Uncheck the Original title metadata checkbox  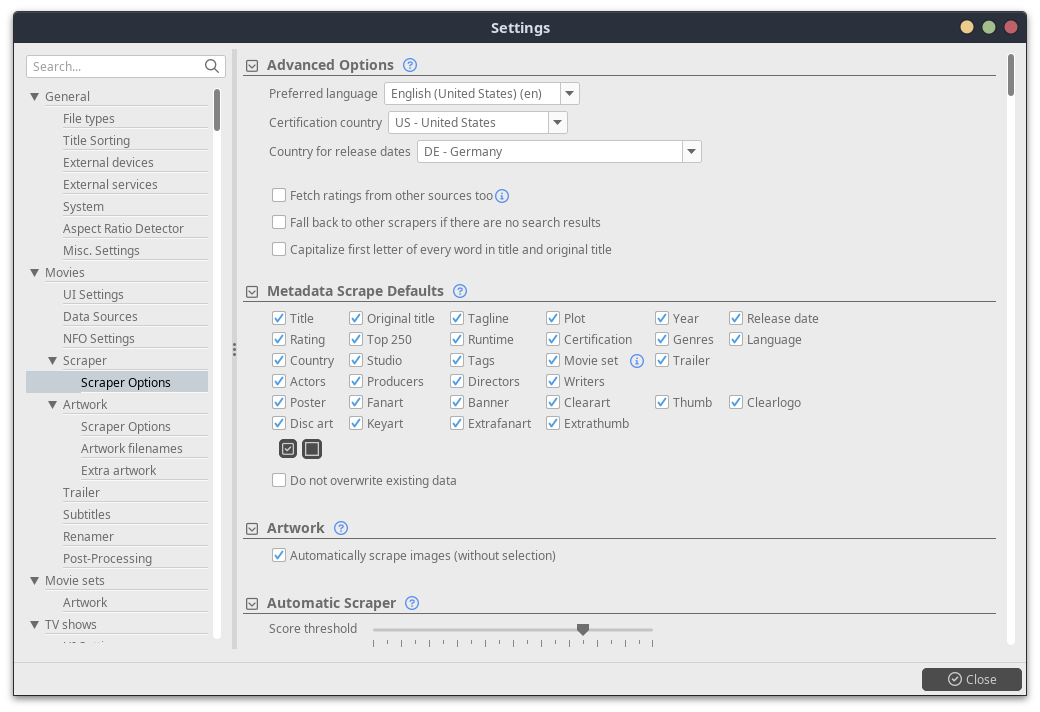[356, 318]
